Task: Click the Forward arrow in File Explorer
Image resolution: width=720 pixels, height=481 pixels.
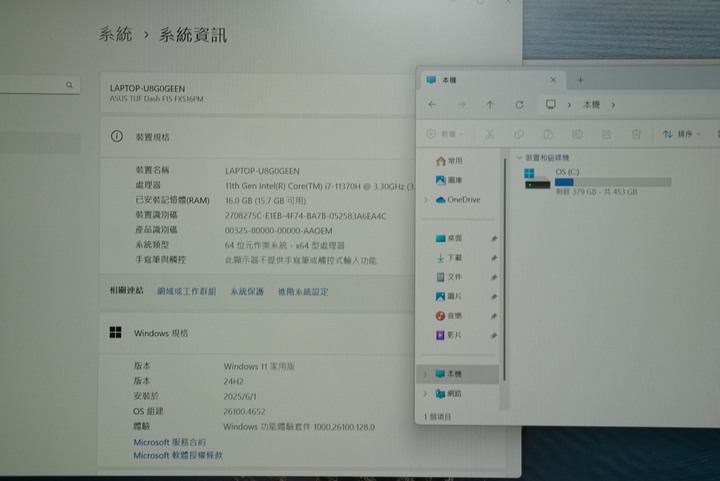Action: pos(461,105)
